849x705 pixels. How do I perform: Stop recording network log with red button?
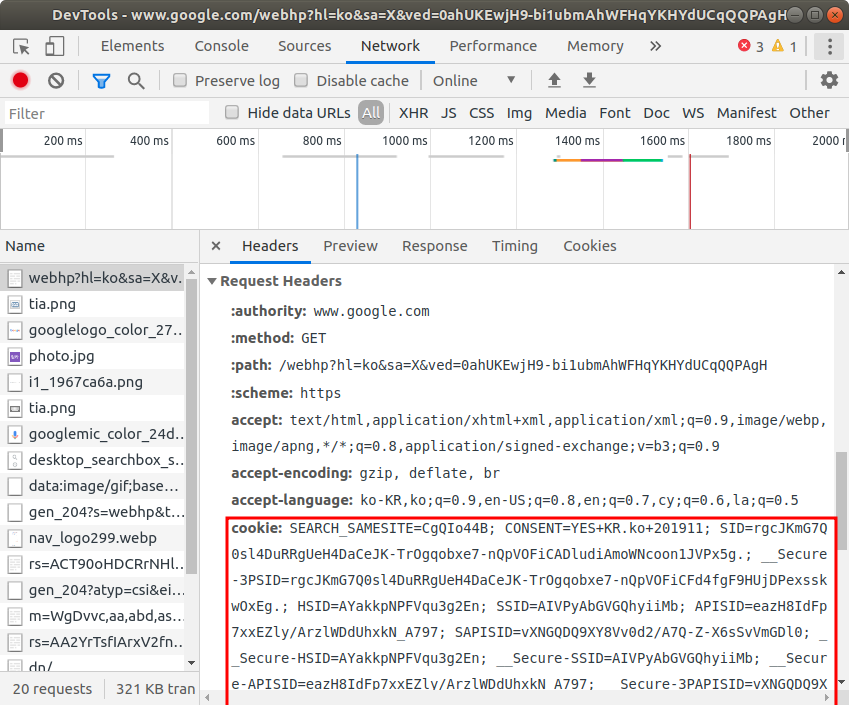[21, 81]
